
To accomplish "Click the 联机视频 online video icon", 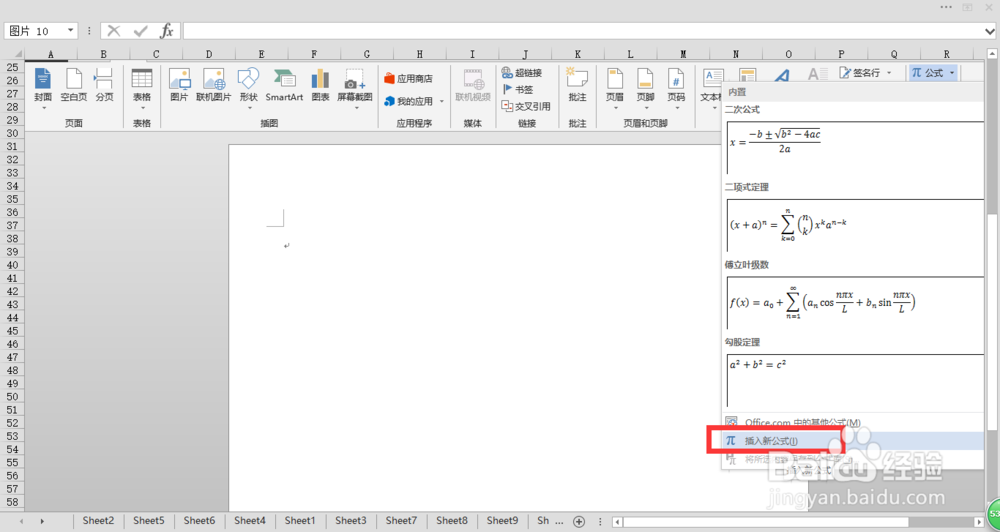I will point(473,78).
